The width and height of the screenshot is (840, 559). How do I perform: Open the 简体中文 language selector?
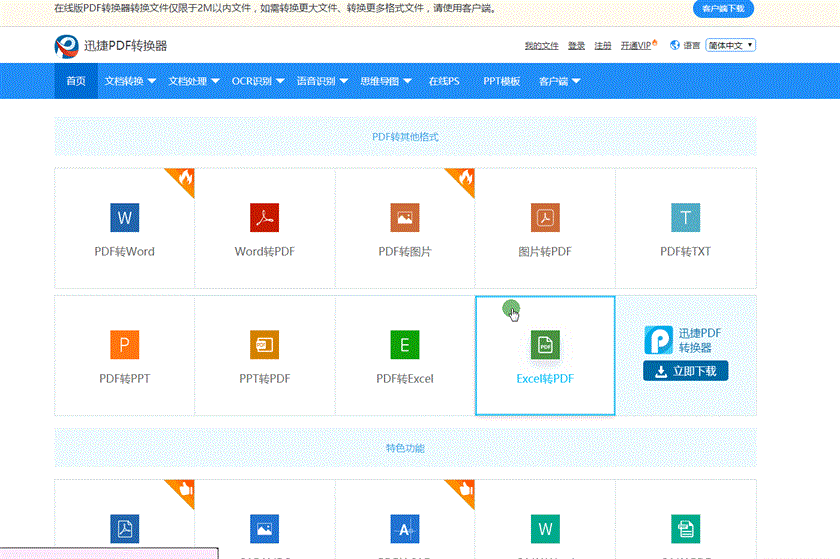point(730,45)
